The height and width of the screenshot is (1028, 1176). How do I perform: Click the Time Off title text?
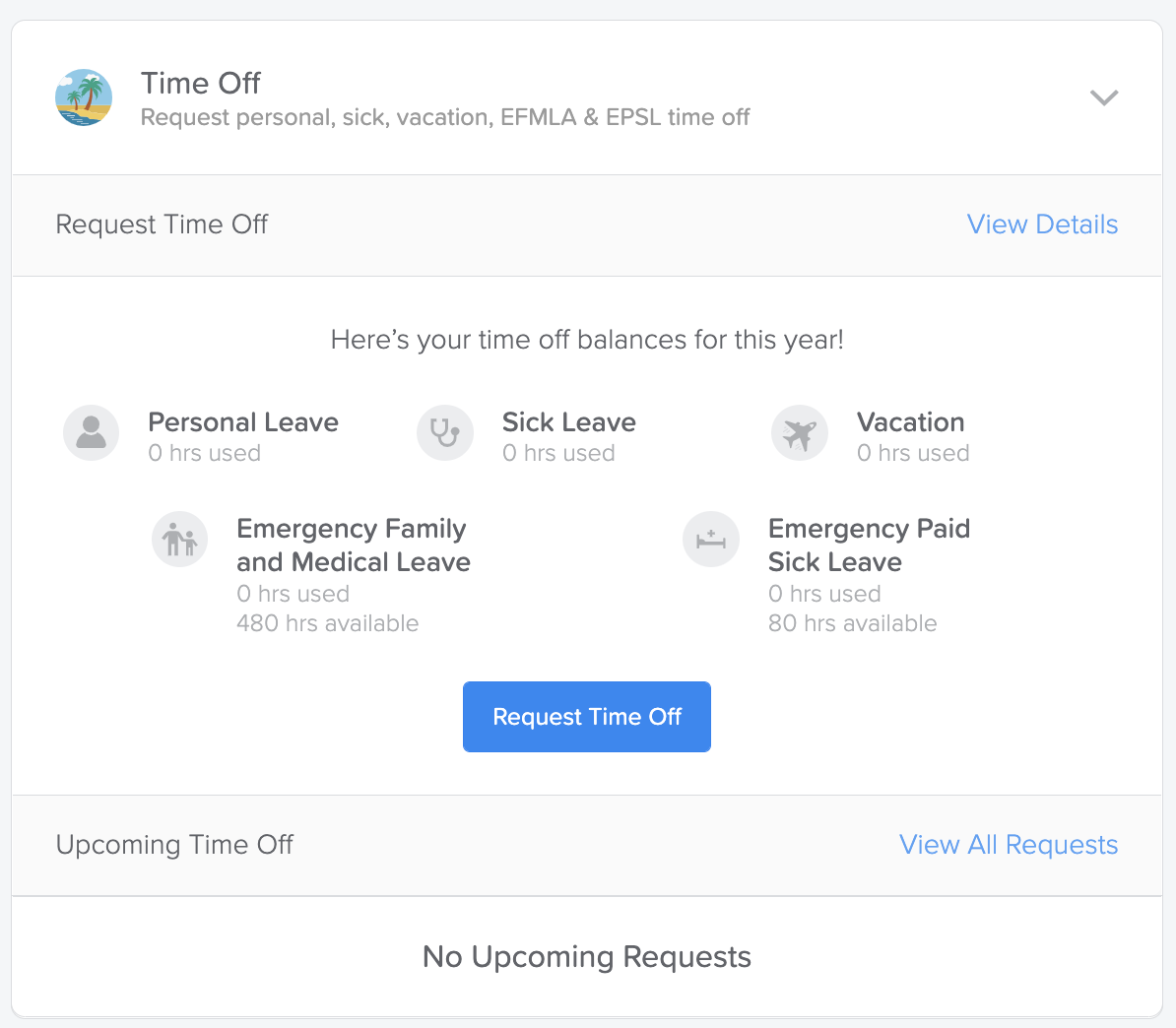pyautogui.click(x=200, y=83)
